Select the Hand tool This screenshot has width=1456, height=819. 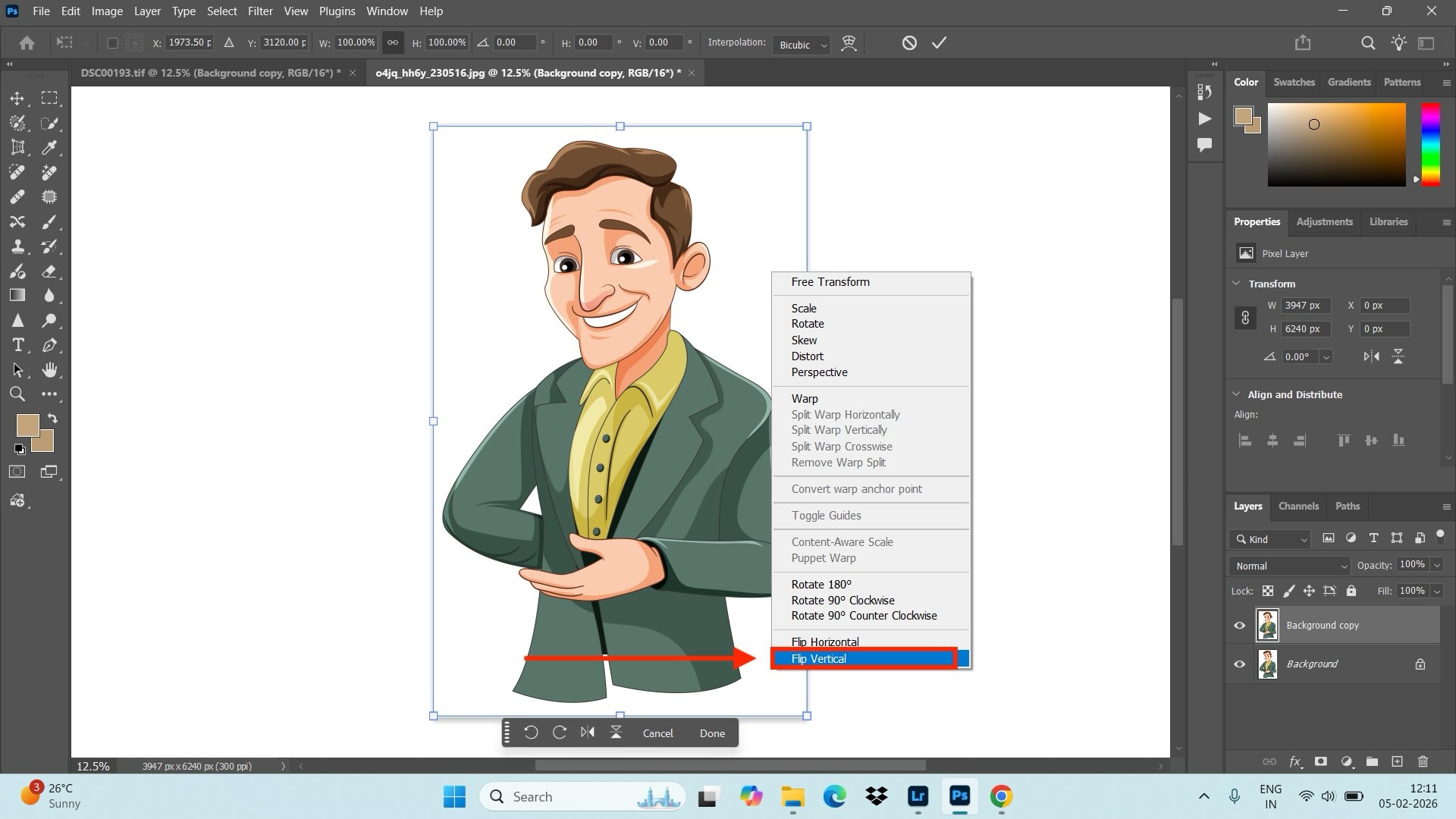(x=50, y=370)
